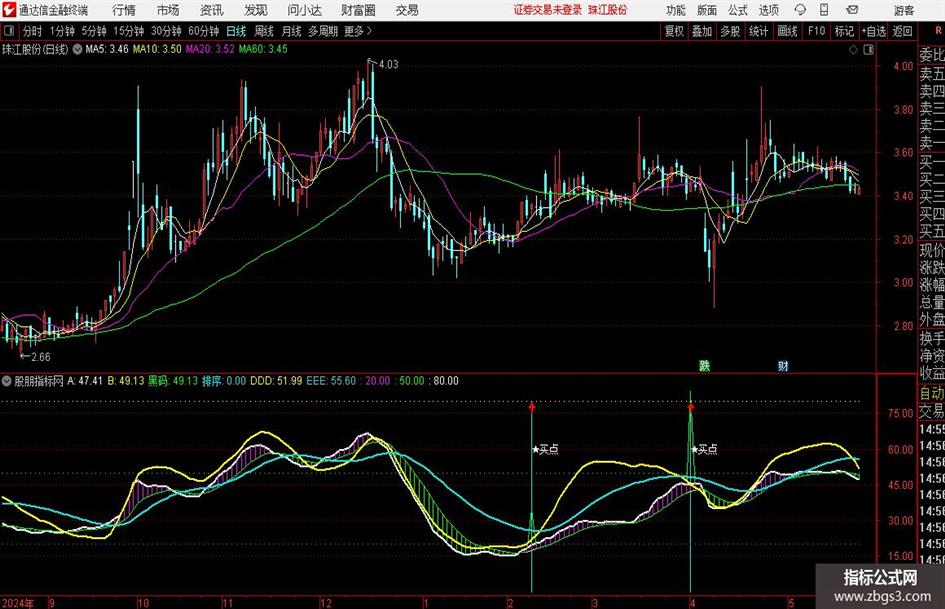The image size is (945, 609).
Task: Switch to 15分钟 period
Action: point(128,31)
